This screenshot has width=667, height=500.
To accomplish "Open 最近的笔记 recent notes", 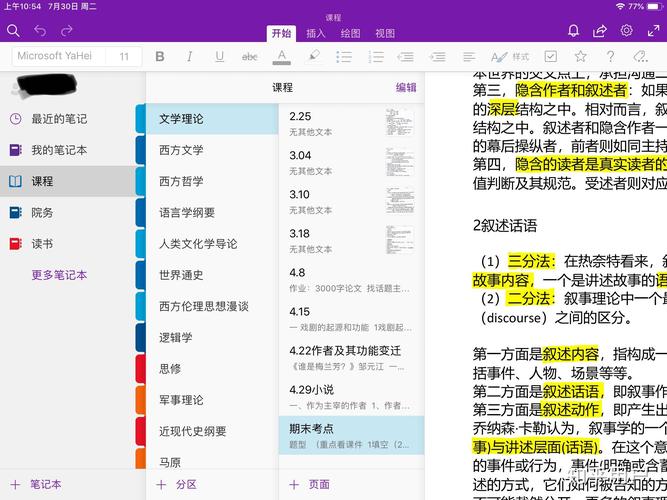I will pos(68,119).
